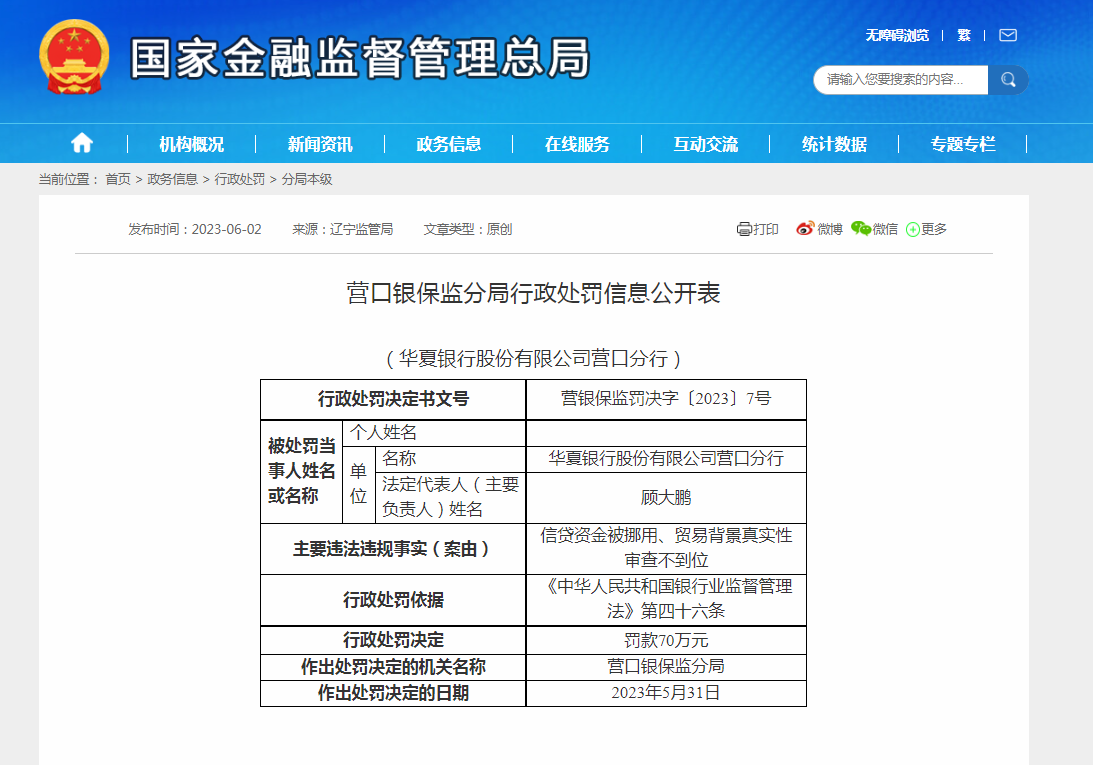Open the 在线服务 navigation menu
The width and height of the screenshot is (1093, 765).
577,144
